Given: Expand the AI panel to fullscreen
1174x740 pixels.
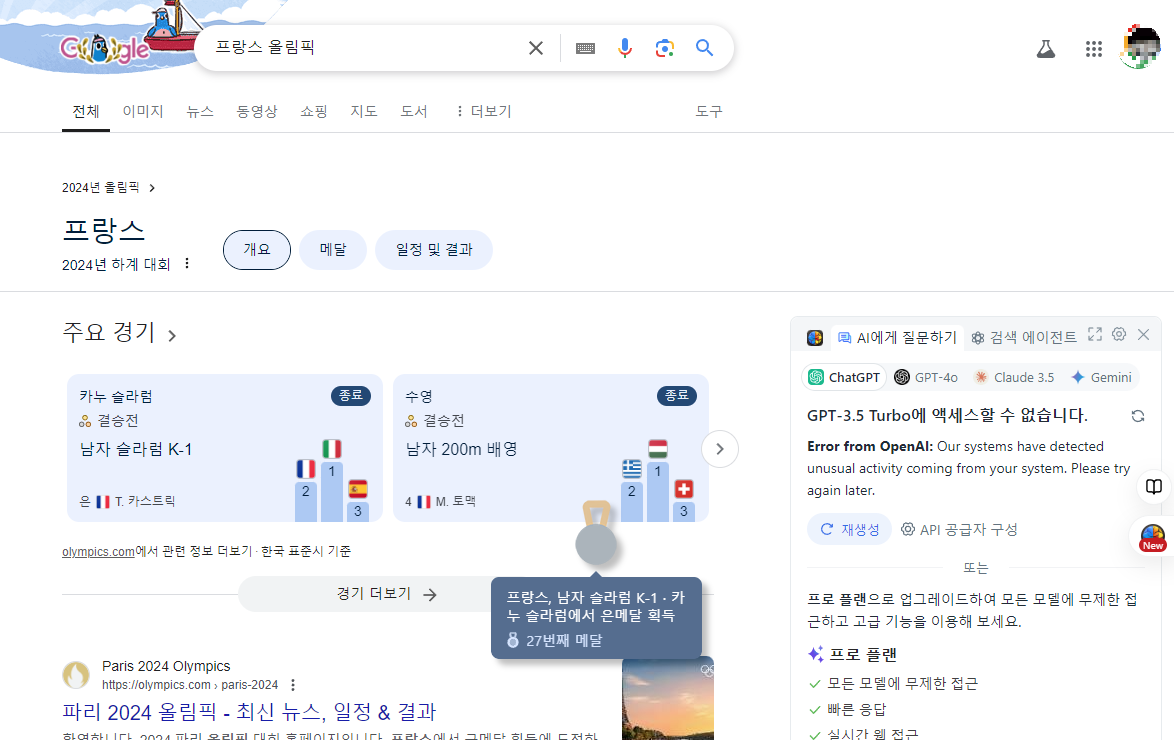Looking at the screenshot, I should (1095, 334).
